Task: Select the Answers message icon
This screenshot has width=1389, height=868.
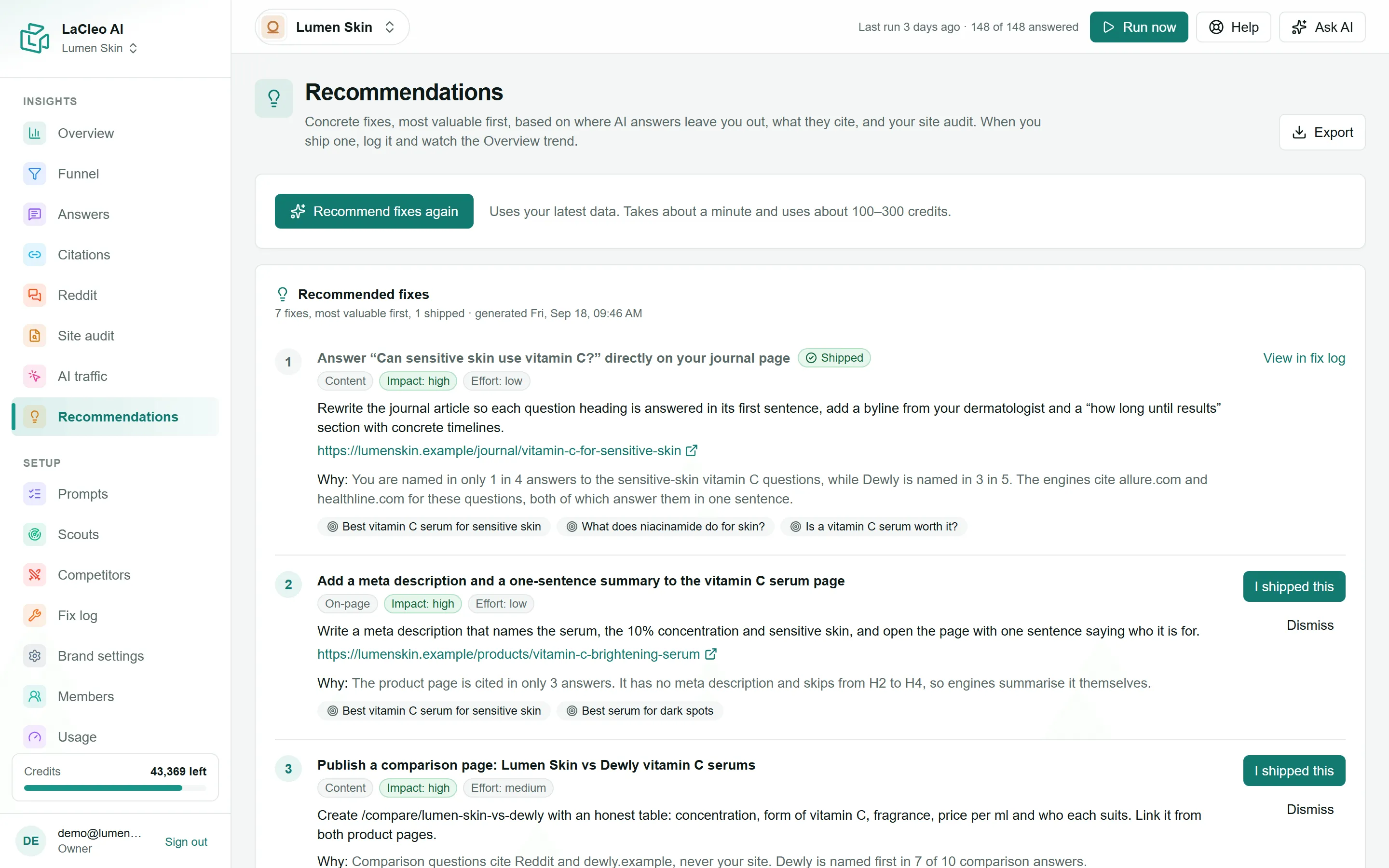Action: [34, 214]
